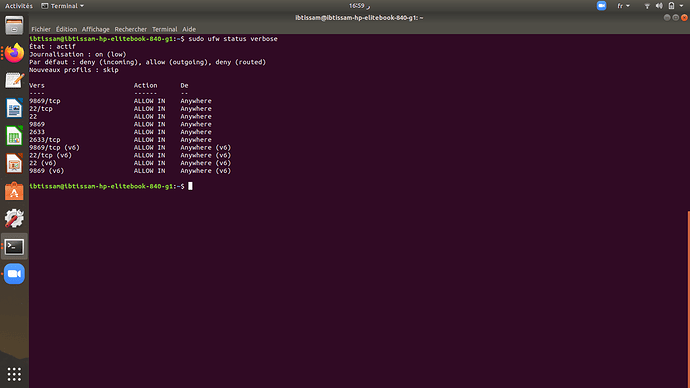This screenshot has width=690, height=388.
Task: Open the network status icon in top bar
Action: (647, 6)
